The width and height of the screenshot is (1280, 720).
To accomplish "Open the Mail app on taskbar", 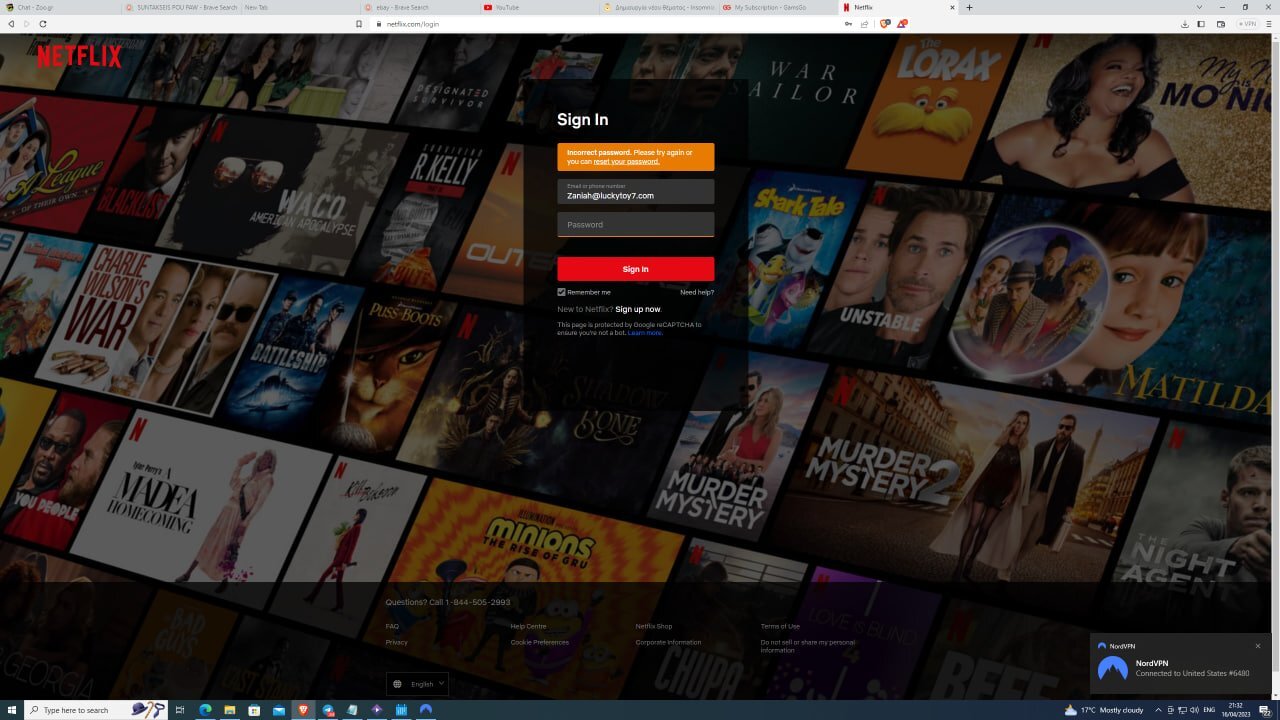I will point(278,710).
